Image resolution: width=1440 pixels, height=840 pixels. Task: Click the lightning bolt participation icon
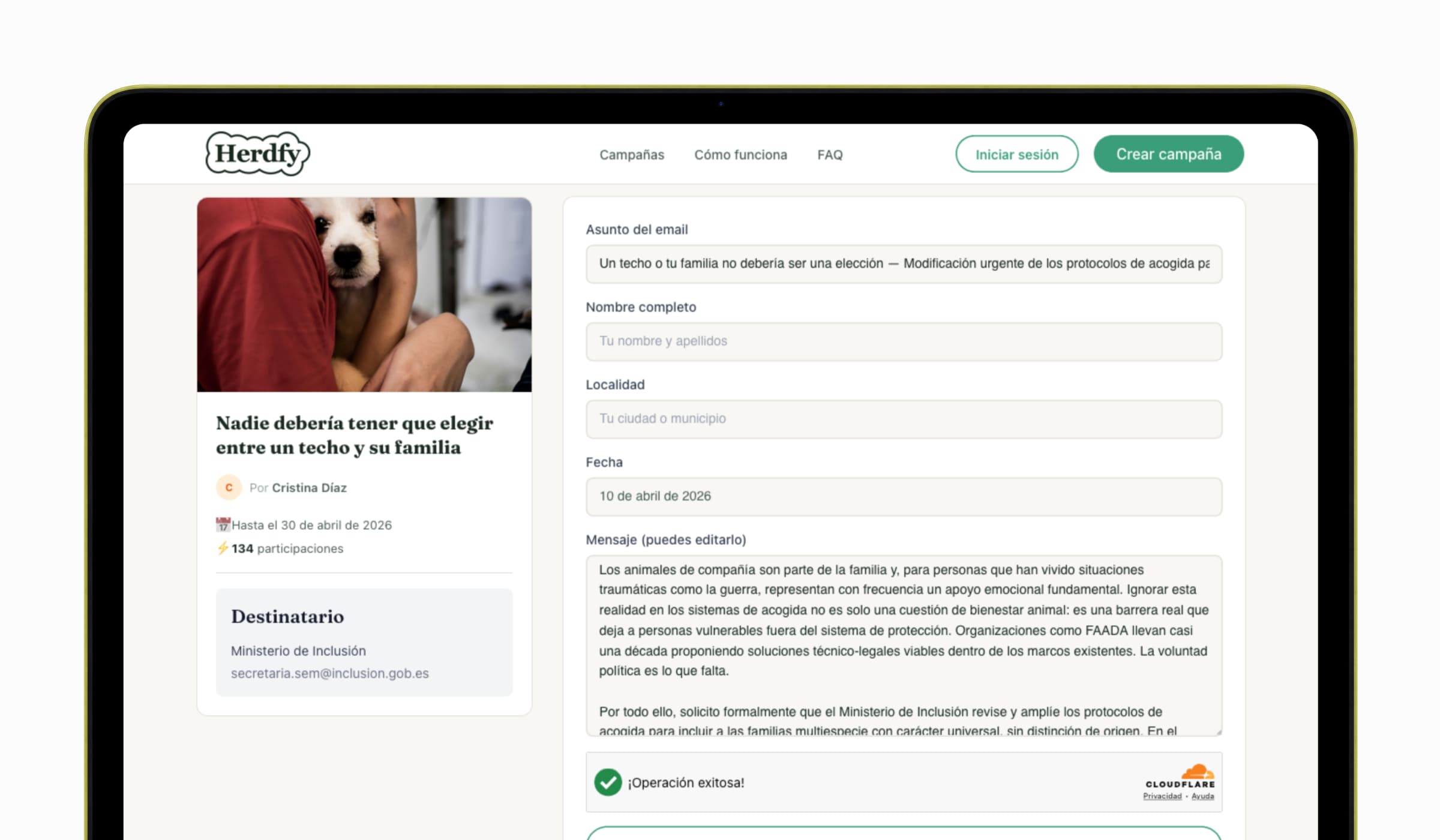223,548
